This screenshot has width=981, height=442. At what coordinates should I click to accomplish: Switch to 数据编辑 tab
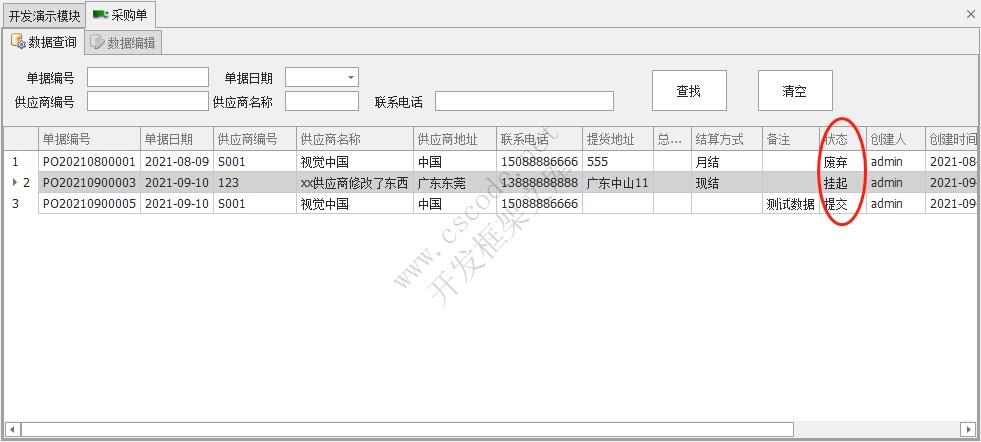click(123, 42)
